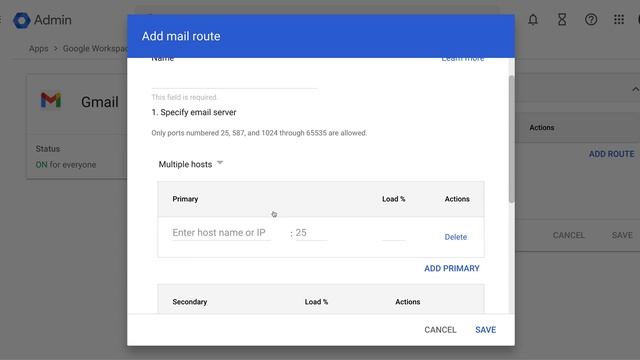The image size is (640, 360).
Task: Click the Secondary column header
Action: coord(189,302)
